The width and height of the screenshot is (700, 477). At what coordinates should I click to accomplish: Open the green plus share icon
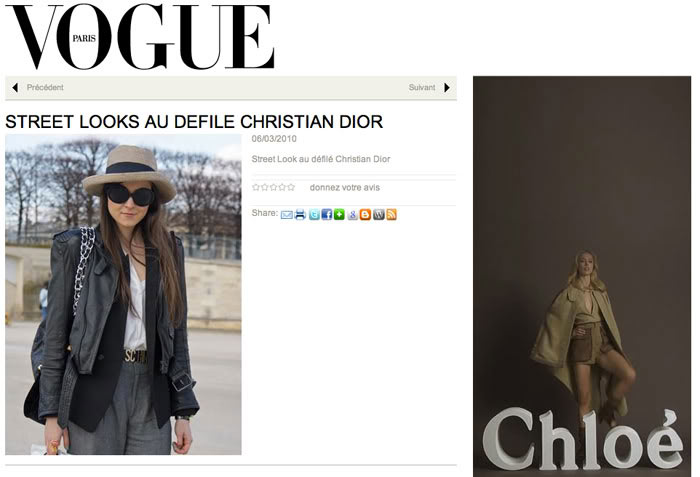(339, 214)
